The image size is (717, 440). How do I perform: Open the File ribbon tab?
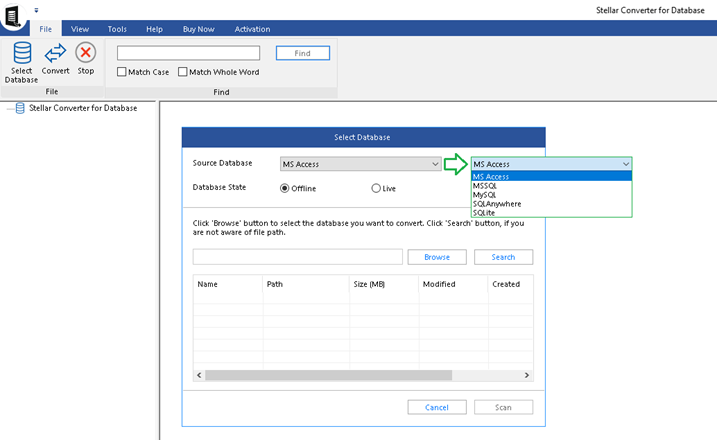pyautogui.click(x=46, y=29)
